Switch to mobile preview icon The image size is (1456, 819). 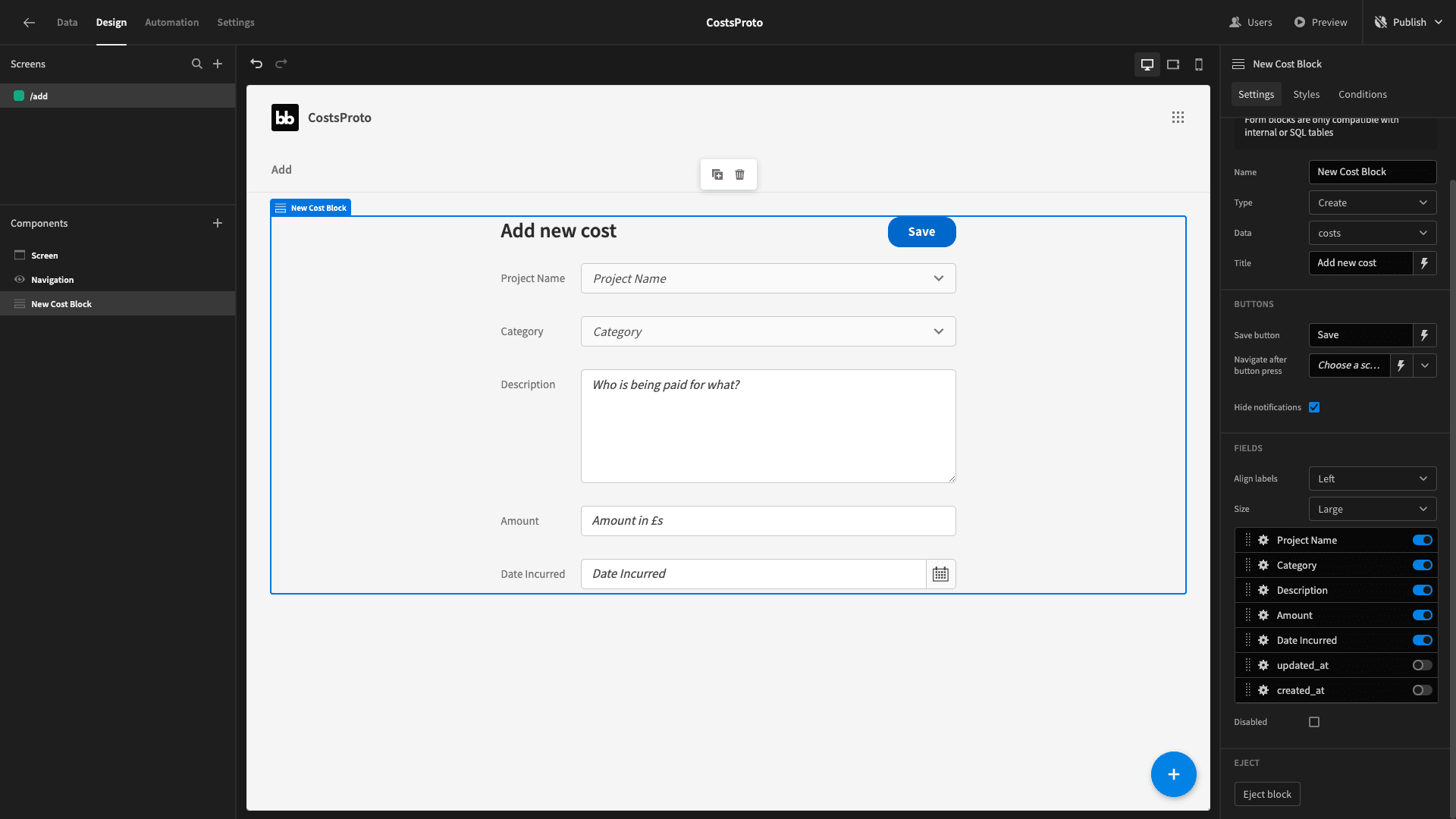pyautogui.click(x=1199, y=64)
